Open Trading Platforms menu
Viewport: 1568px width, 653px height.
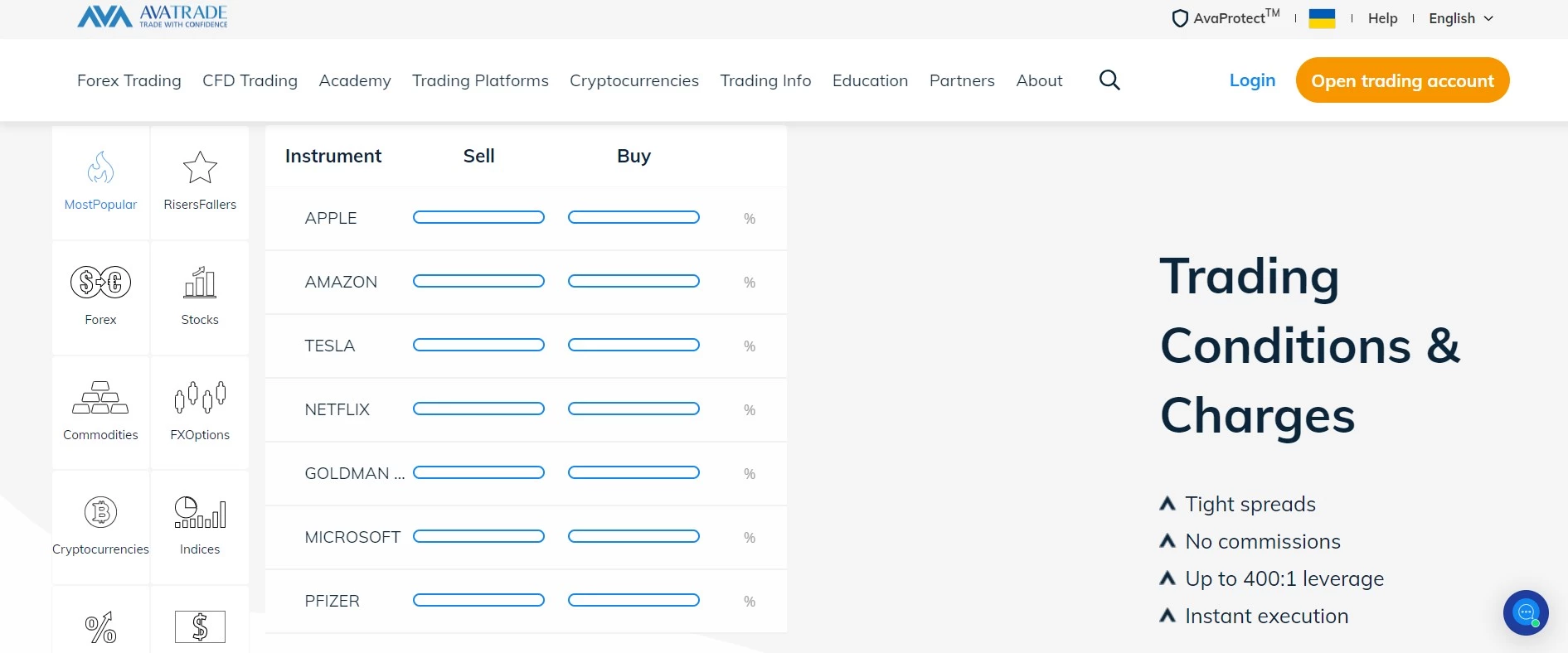(x=480, y=80)
